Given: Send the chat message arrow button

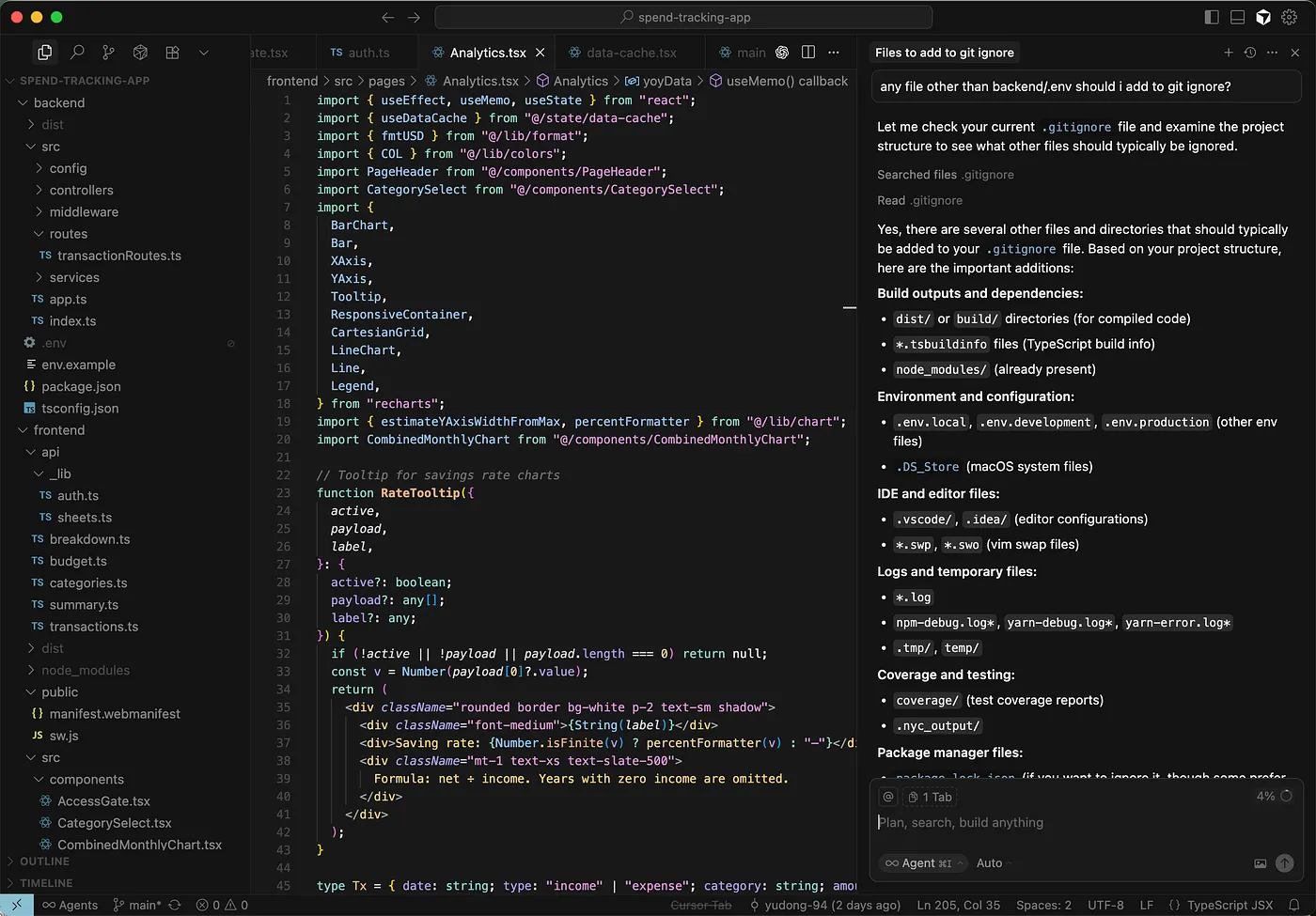Looking at the screenshot, I should click(x=1285, y=863).
